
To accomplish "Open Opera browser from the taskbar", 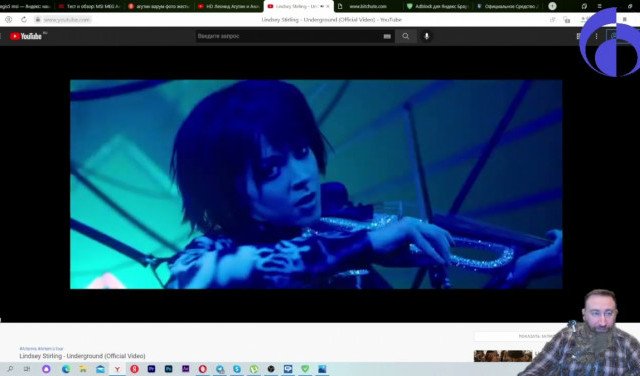I will click(203, 369).
